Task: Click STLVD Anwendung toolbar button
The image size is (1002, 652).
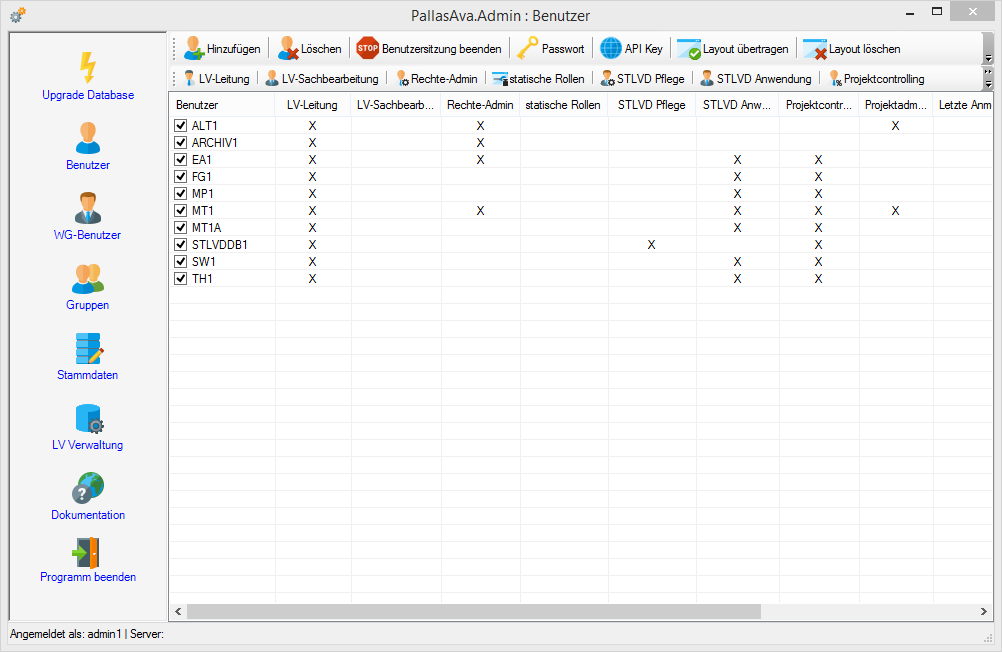Action: click(756, 79)
